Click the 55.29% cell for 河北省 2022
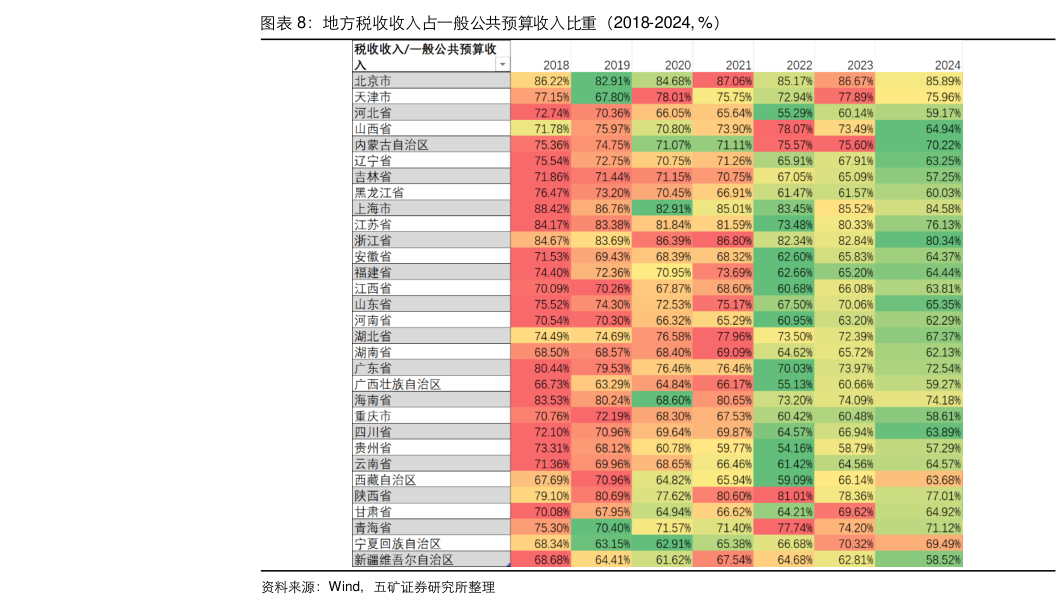The height and width of the screenshot is (599, 1061). (784, 112)
